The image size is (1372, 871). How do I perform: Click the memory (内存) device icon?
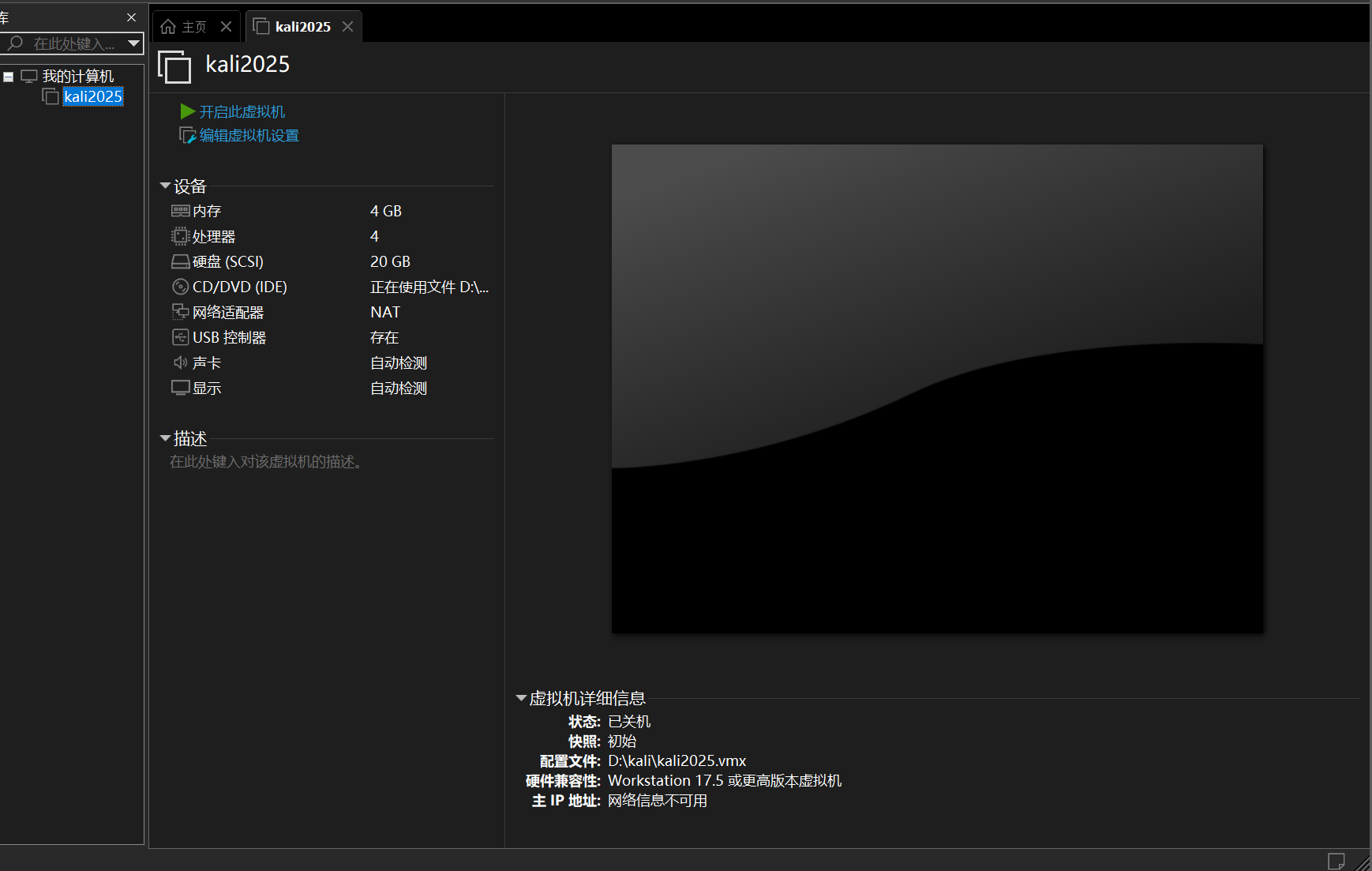tap(181, 211)
